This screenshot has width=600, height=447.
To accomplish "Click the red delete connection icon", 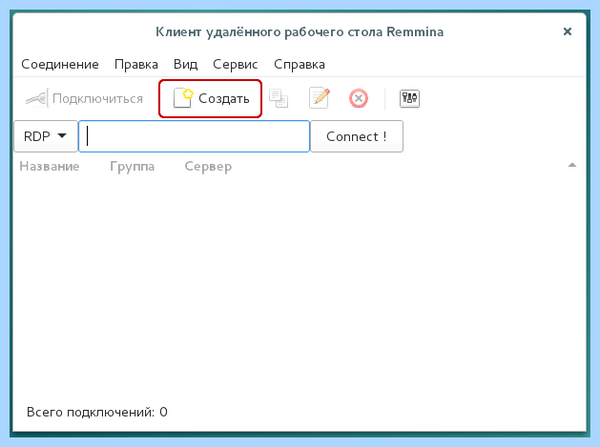I will point(359,99).
